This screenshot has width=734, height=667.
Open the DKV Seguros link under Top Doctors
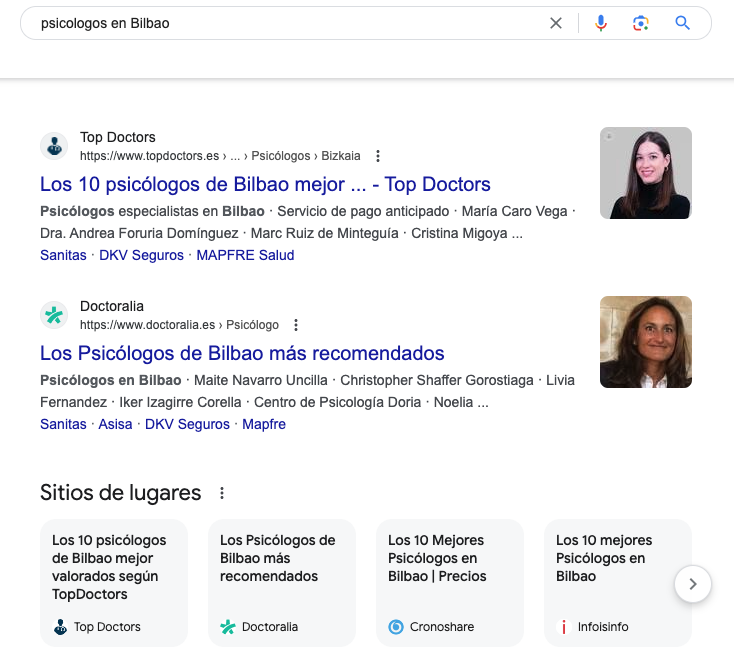(x=141, y=255)
